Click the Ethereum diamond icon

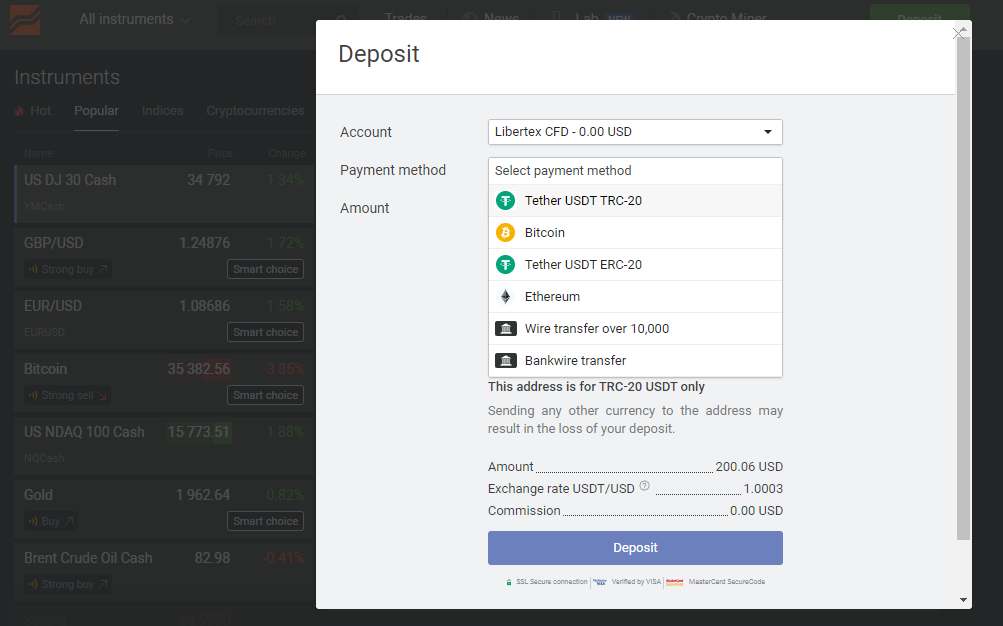pyautogui.click(x=505, y=297)
